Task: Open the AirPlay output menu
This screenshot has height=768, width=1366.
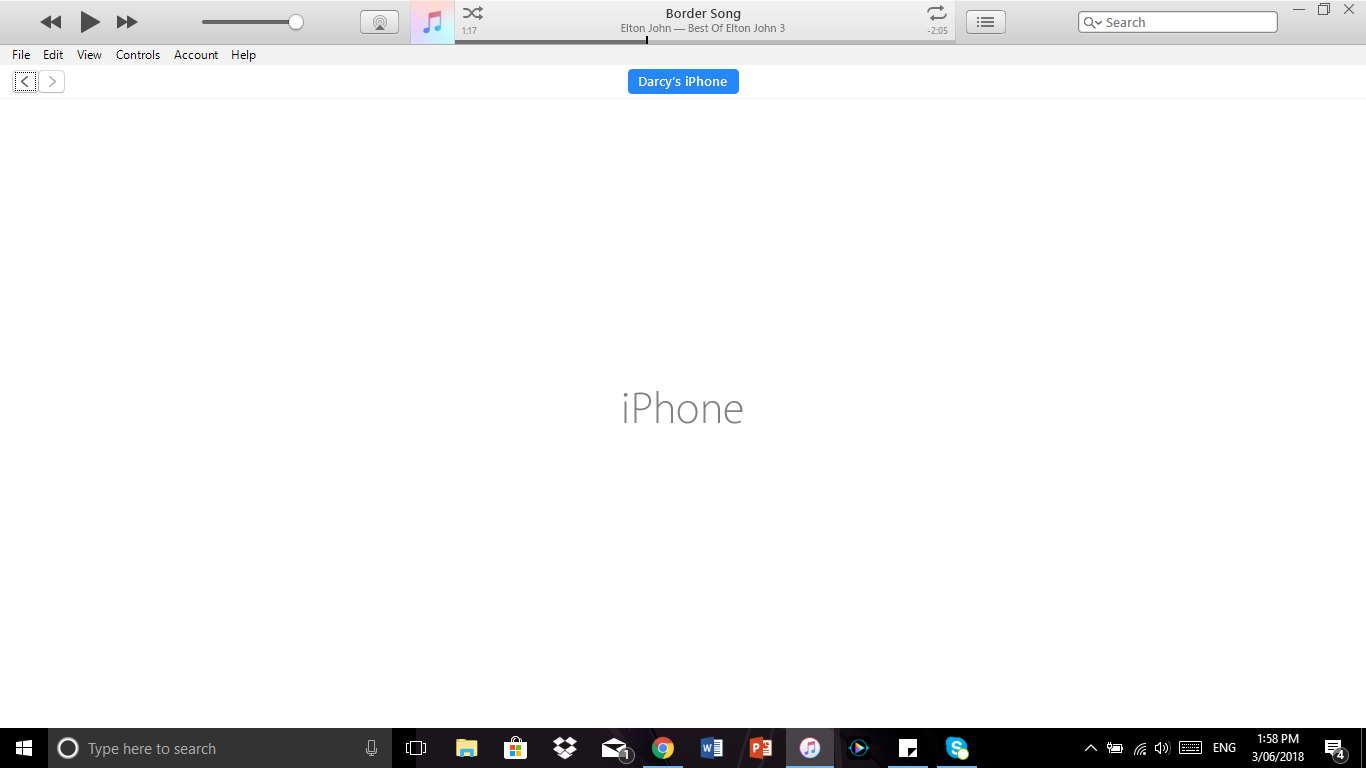Action: tap(379, 22)
